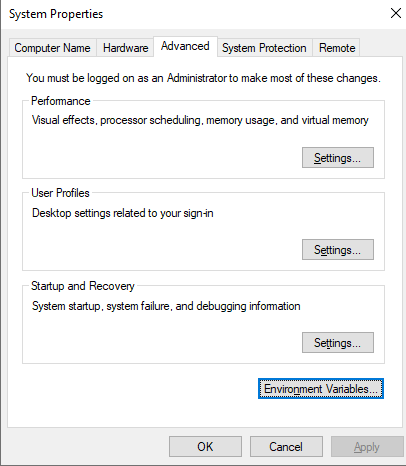Click the User Profiles group label
The image size is (406, 466).
point(60,193)
